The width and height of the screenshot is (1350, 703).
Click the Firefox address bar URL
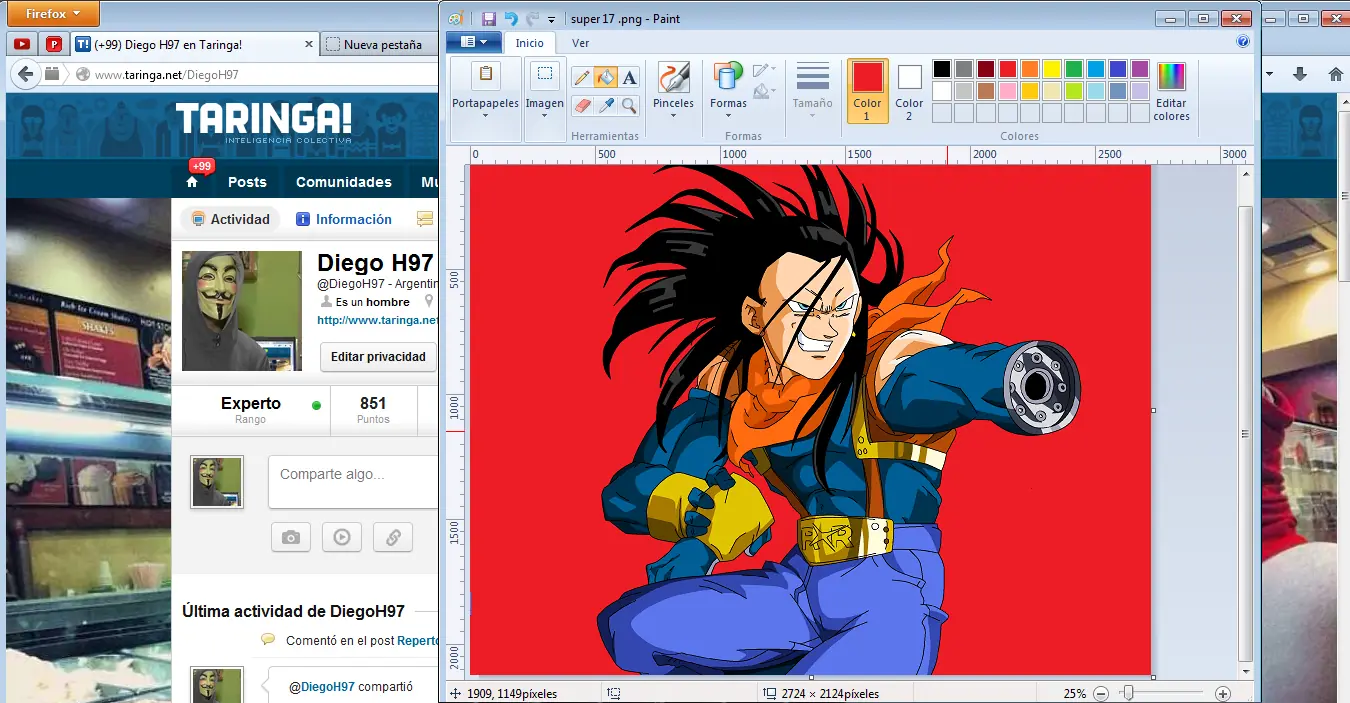click(167, 74)
